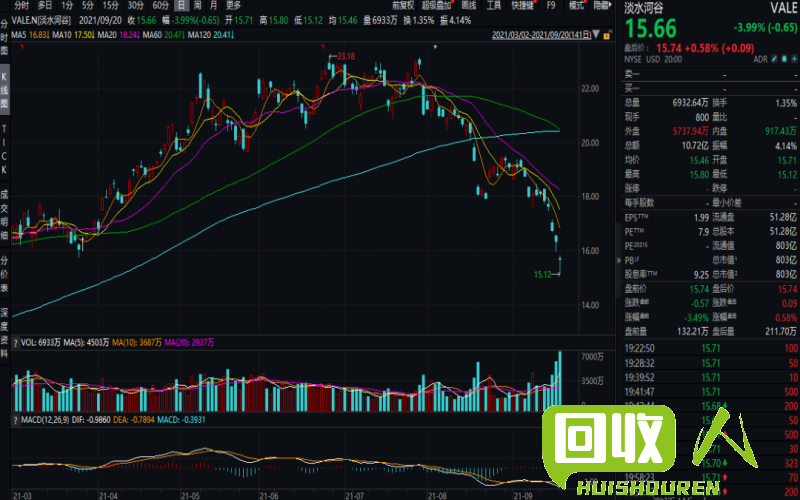This screenshot has height=500, width=800.
Task: Click the 总额 10.72亿 value
Action: [695, 145]
